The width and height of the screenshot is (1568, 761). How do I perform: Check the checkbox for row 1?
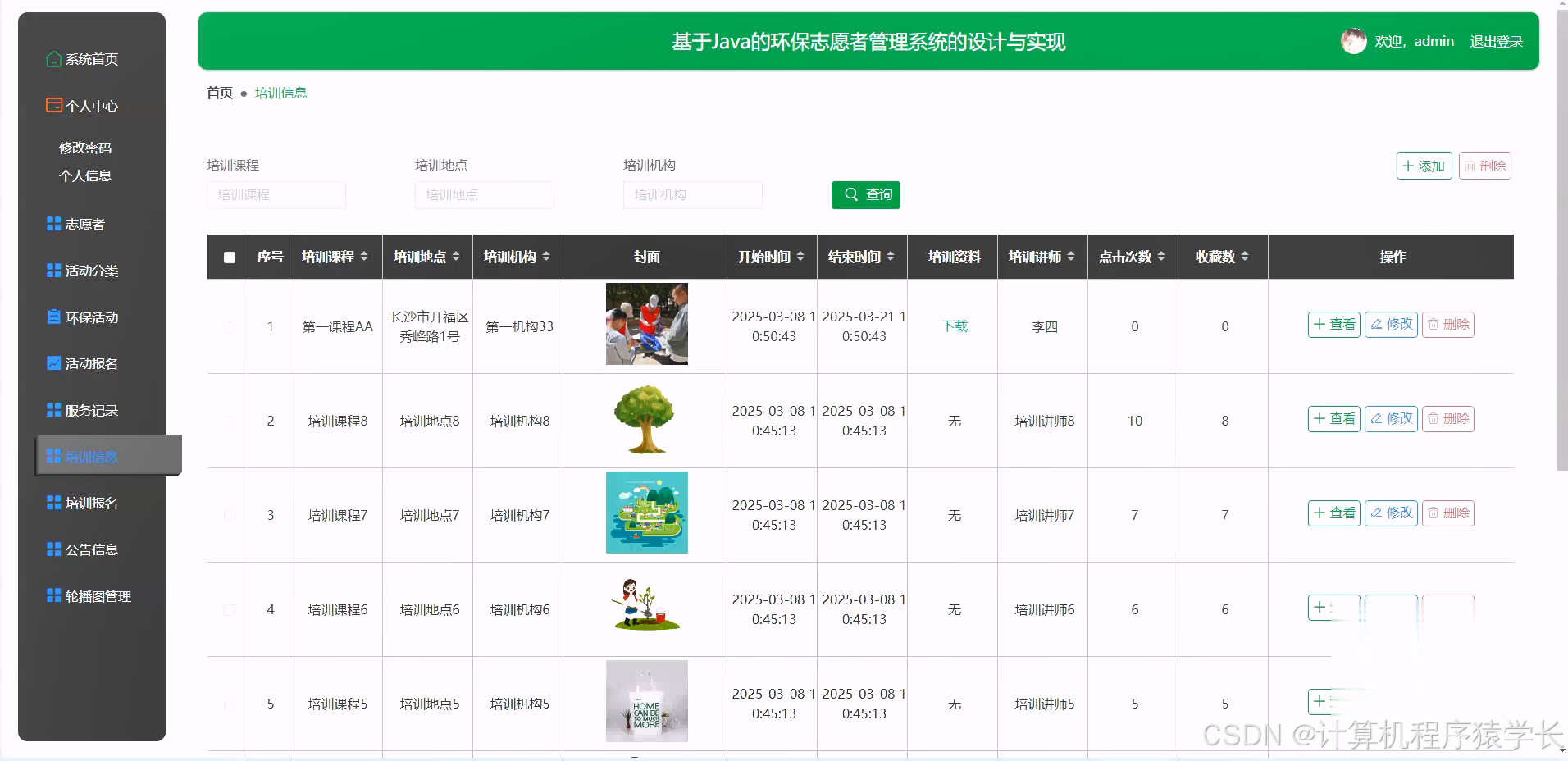[x=229, y=326]
